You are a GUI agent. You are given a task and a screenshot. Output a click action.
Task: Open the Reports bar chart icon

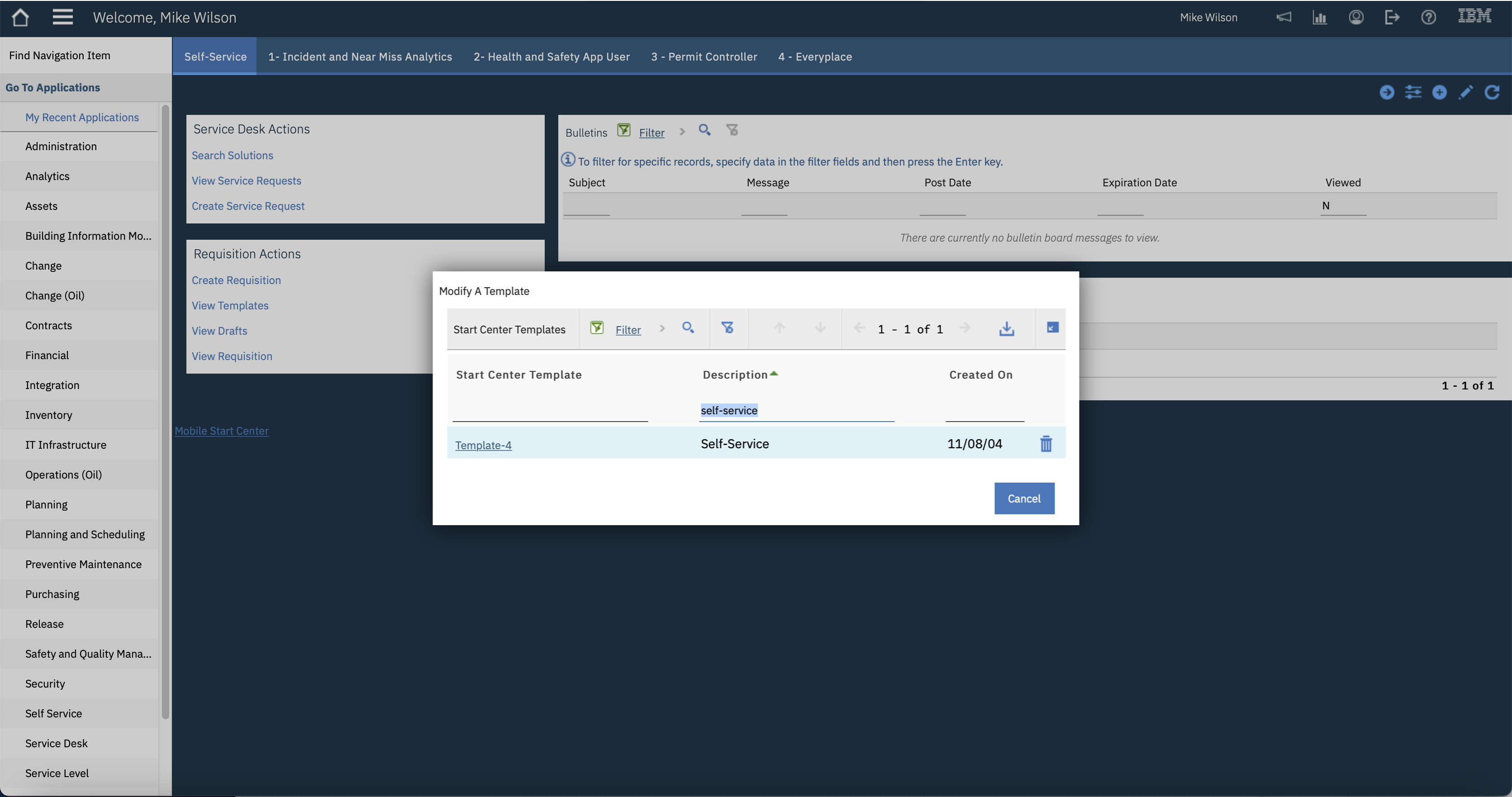[x=1320, y=17]
